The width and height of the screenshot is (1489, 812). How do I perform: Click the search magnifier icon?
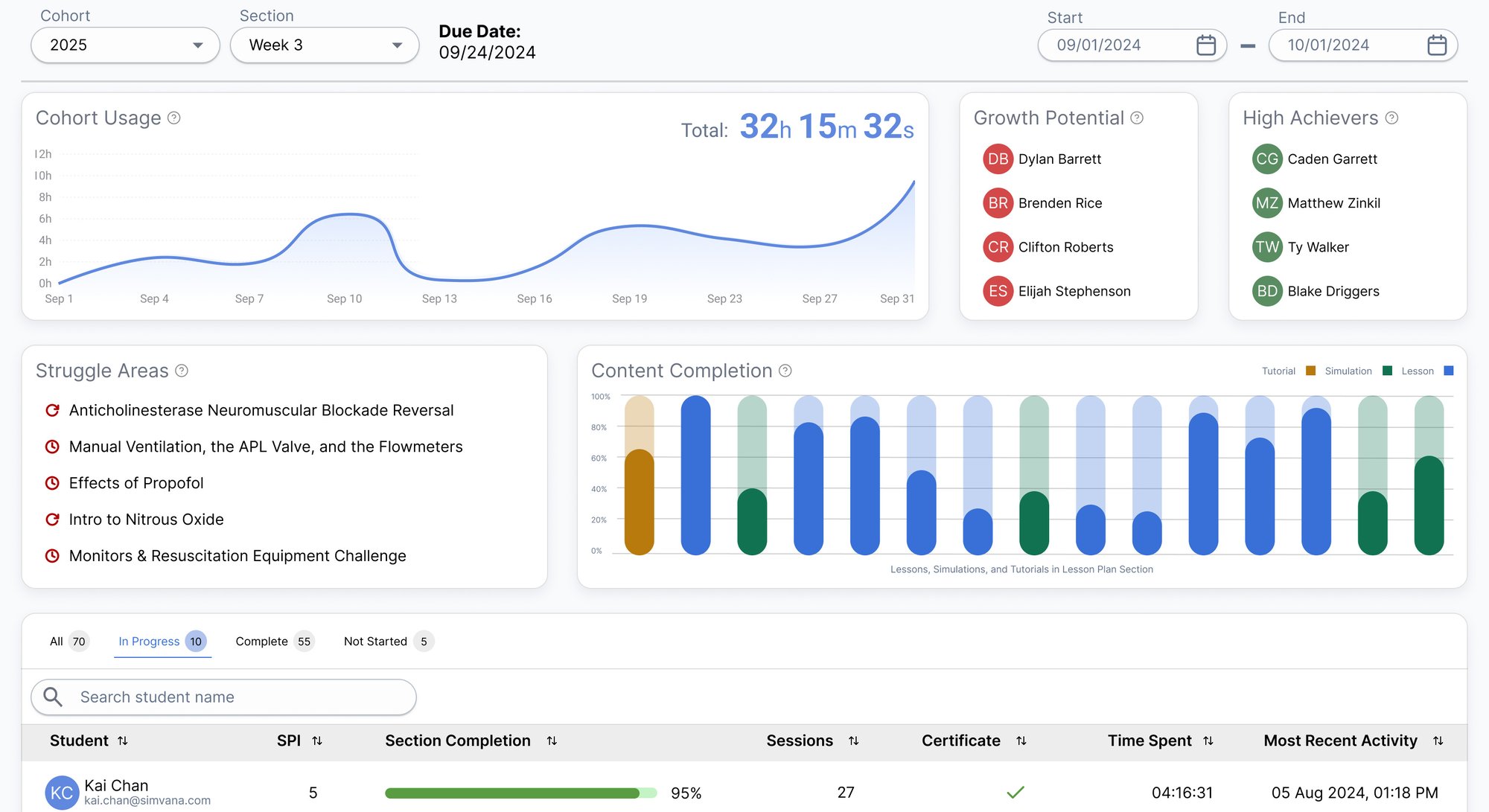coord(53,697)
